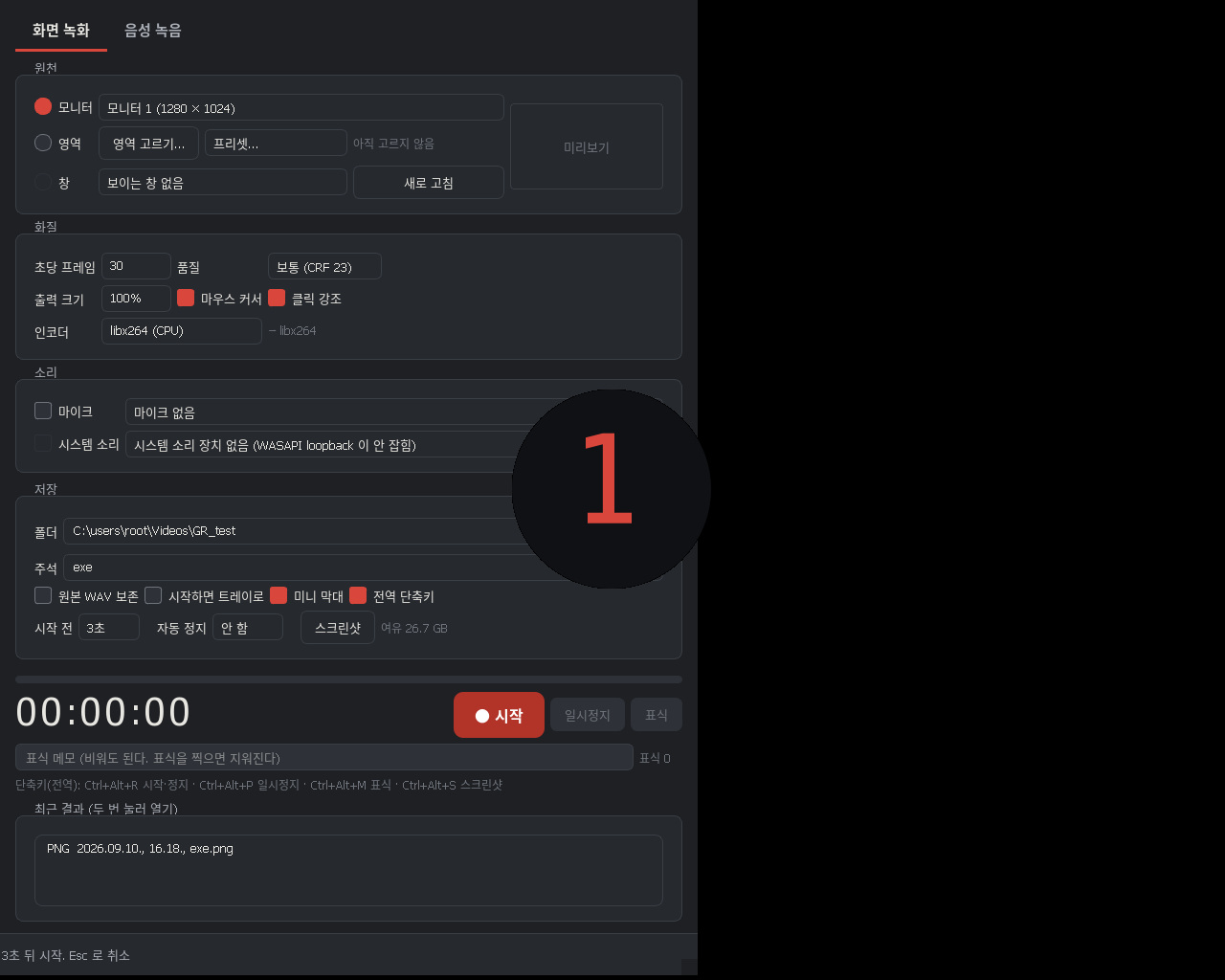
Task: Enable the 마이크 checkbox
Action: point(43,411)
